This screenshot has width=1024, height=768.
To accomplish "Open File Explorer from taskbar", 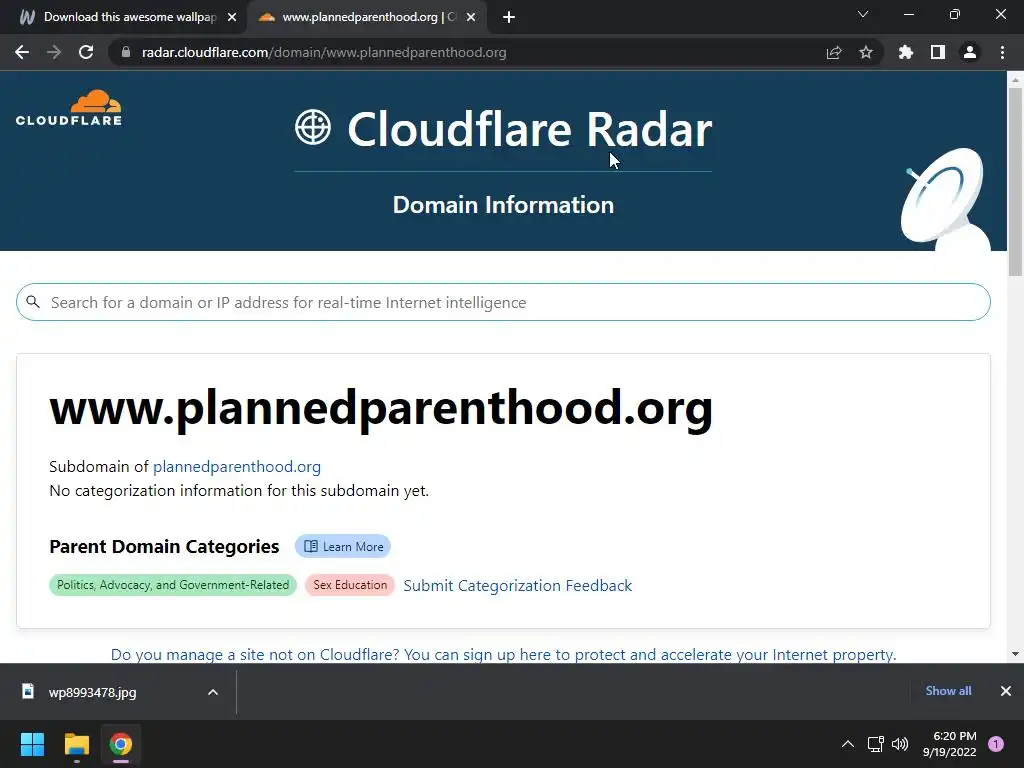I will [76, 744].
